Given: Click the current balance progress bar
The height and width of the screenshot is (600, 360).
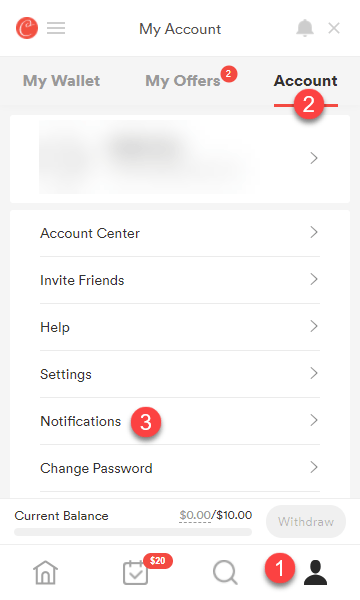Looking at the screenshot, I should coord(133,532).
